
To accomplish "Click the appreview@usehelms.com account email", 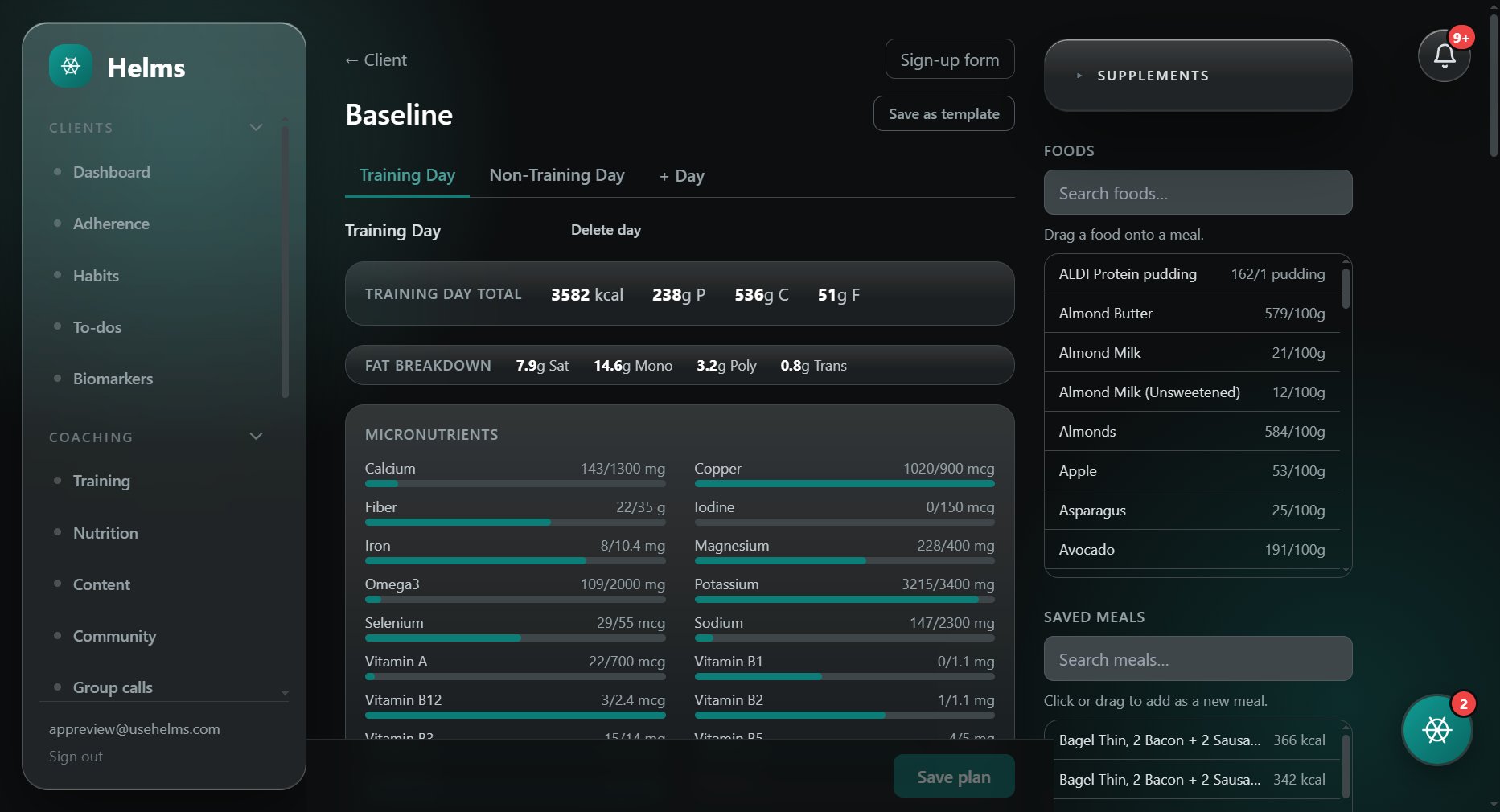I will [134, 729].
